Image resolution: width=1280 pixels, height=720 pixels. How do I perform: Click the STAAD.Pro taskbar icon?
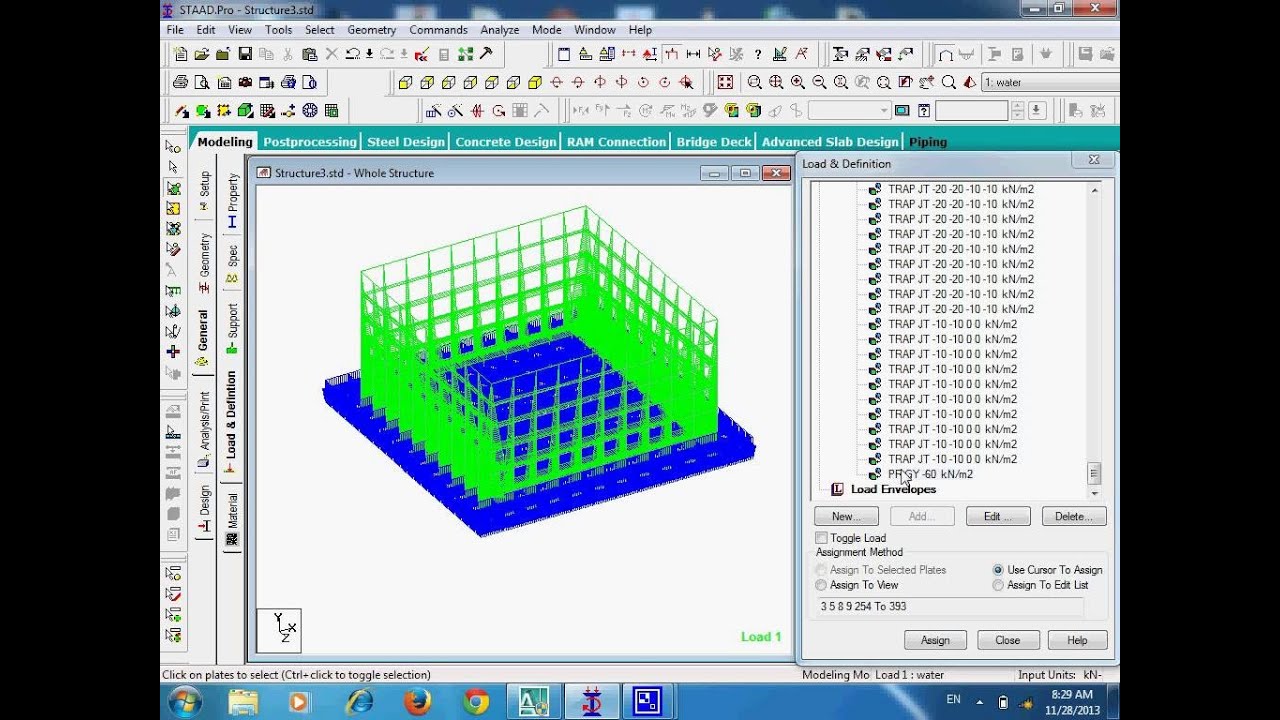(590, 702)
